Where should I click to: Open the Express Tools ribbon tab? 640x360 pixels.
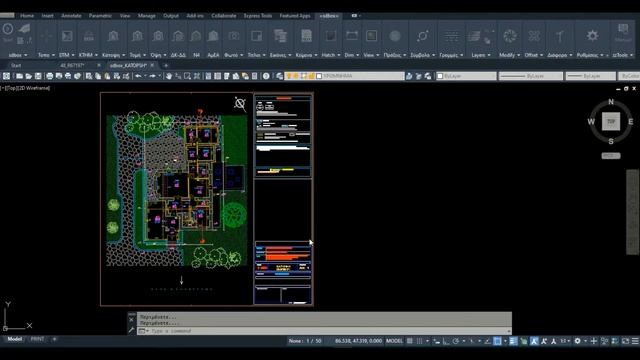tap(258, 16)
